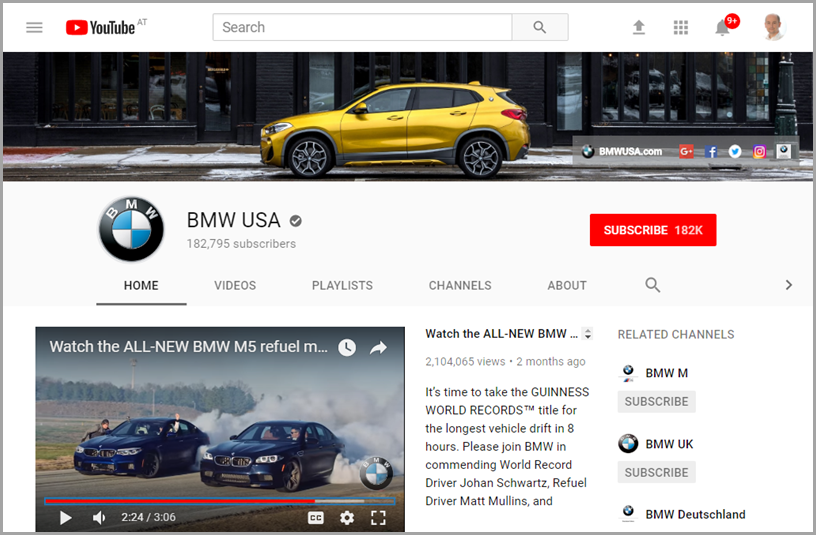Viewport: 816px width, 535px height.
Task: Open the 'Watch the ALL-NEW BMW ...' title link
Action: coord(502,334)
